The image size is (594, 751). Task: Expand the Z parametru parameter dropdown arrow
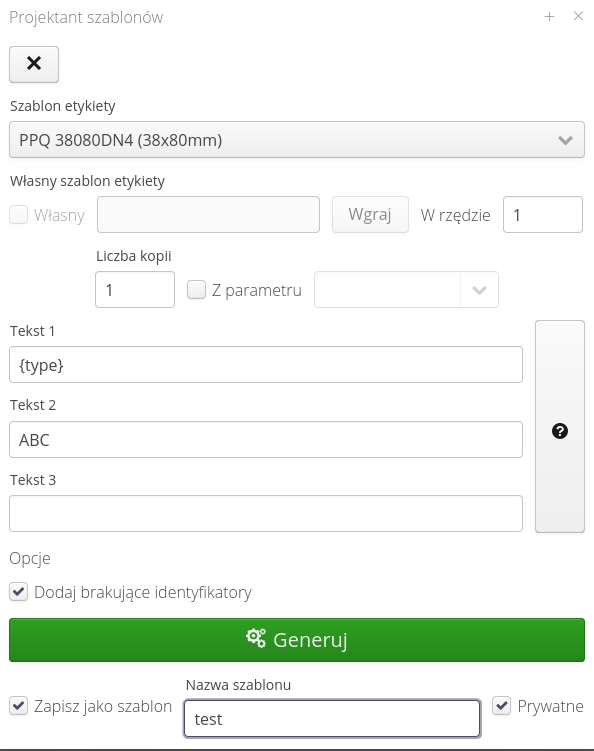pos(479,290)
